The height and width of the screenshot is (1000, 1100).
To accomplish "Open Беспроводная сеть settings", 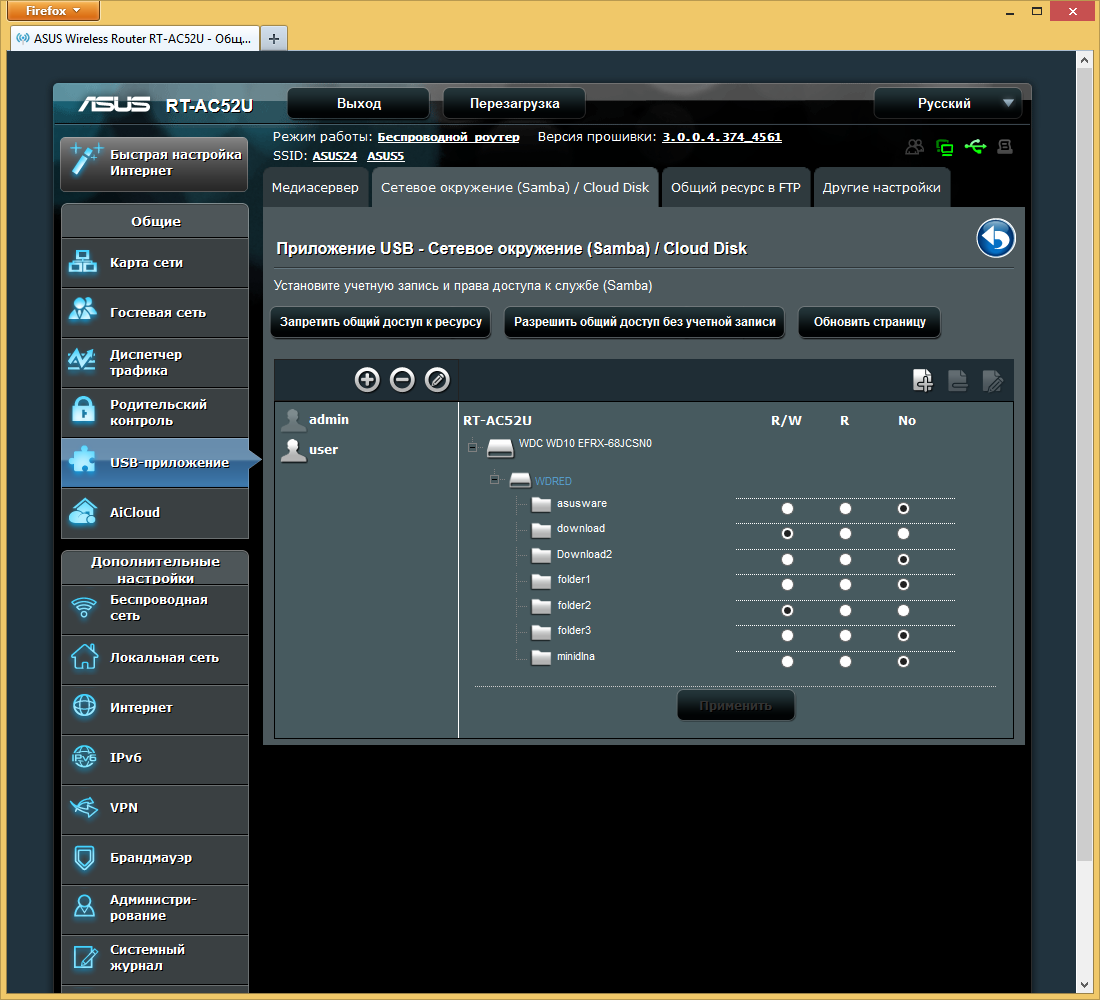I will click(x=155, y=608).
